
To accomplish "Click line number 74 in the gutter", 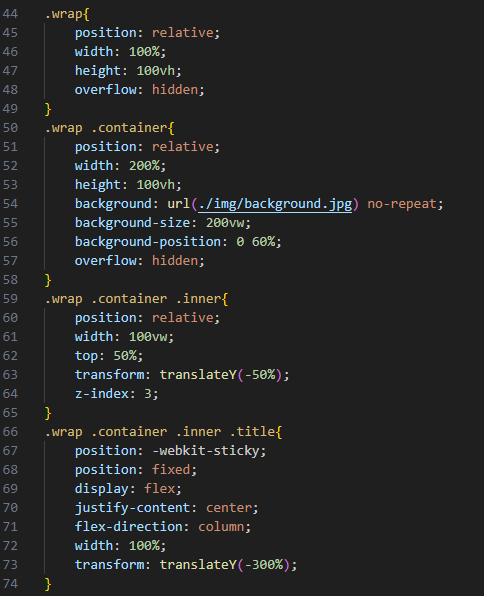I will (x=10, y=584).
